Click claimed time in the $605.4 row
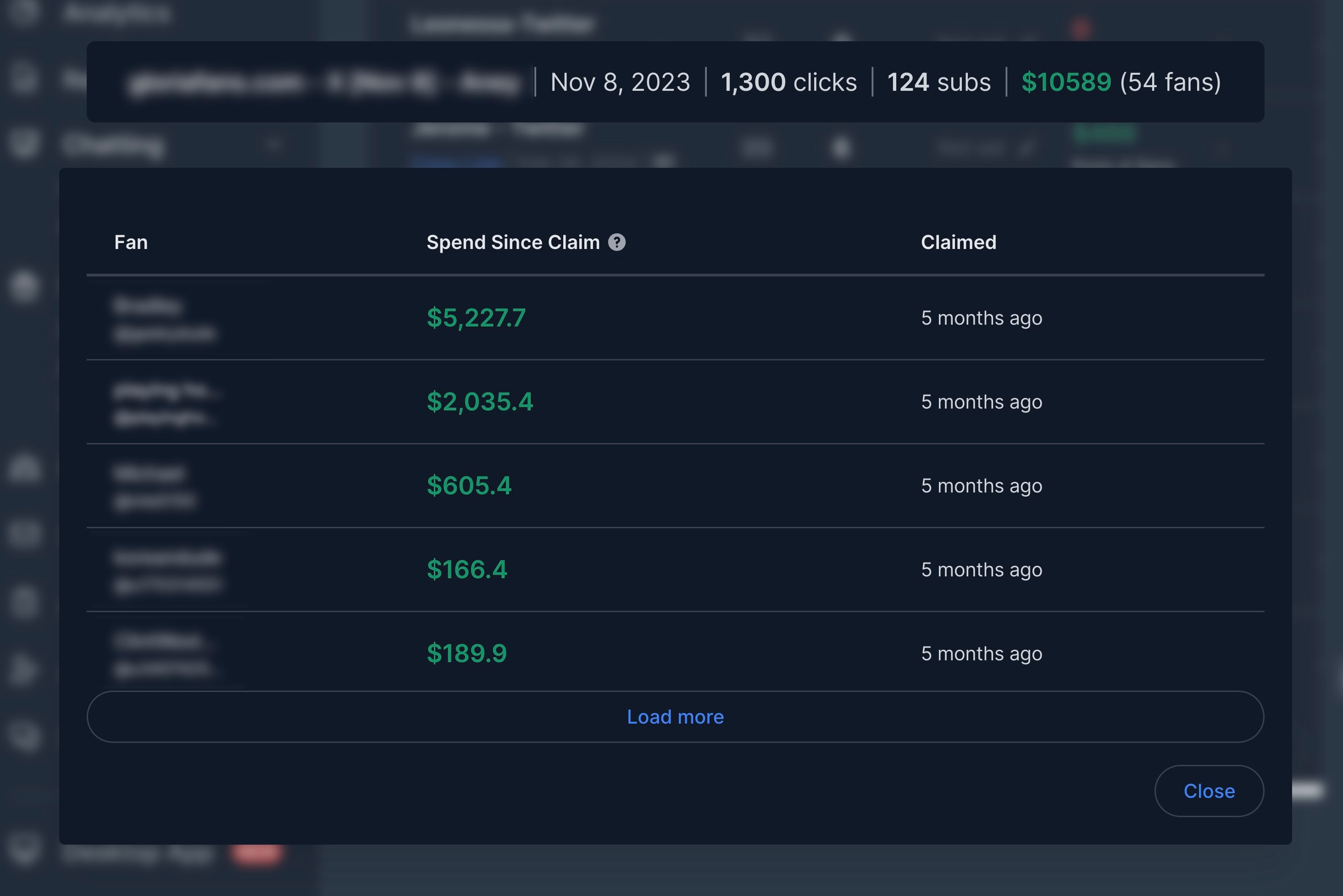Image resolution: width=1343 pixels, height=896 pixels. [981, 486]
